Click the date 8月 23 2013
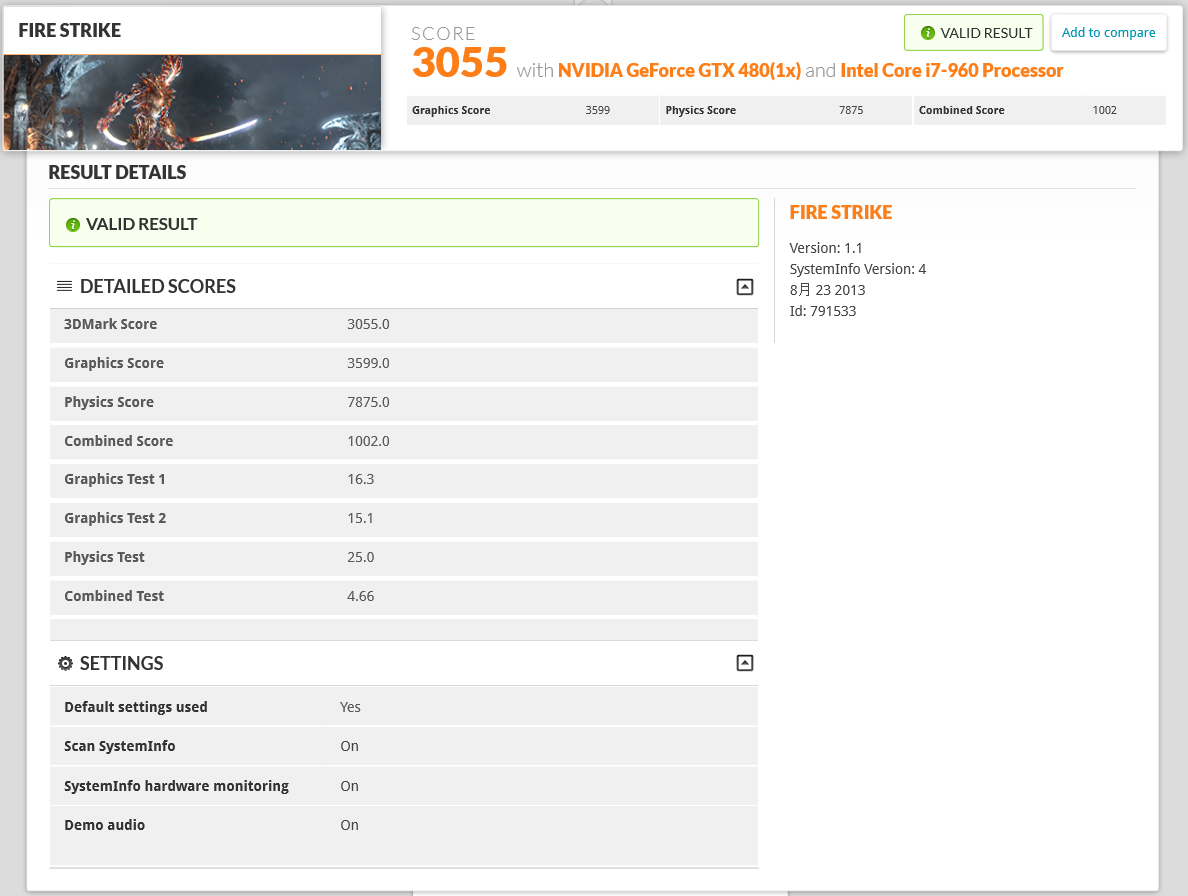Screen dimensions: 1188x896 (827, 291)
